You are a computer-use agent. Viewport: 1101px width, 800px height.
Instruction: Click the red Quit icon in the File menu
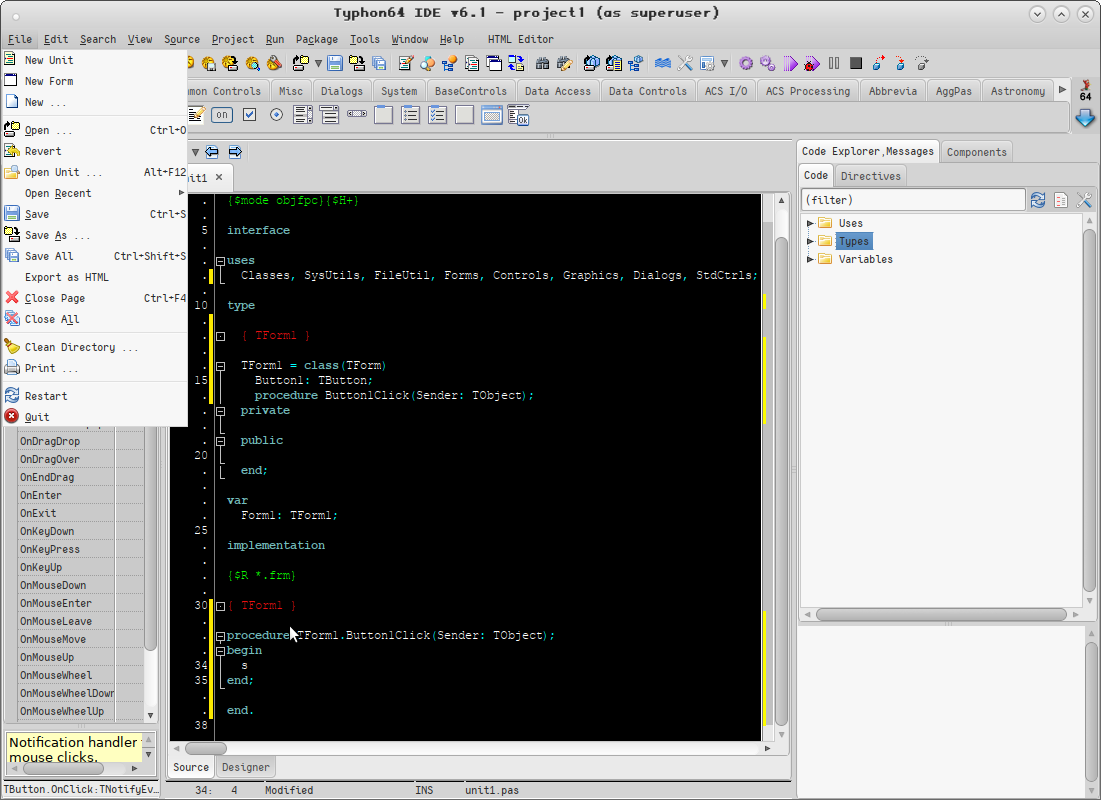coord(12,417)
